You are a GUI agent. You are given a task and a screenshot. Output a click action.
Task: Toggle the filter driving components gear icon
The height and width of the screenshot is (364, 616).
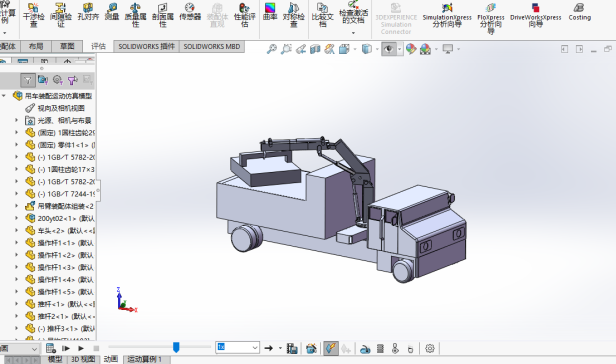coord(58,80)
